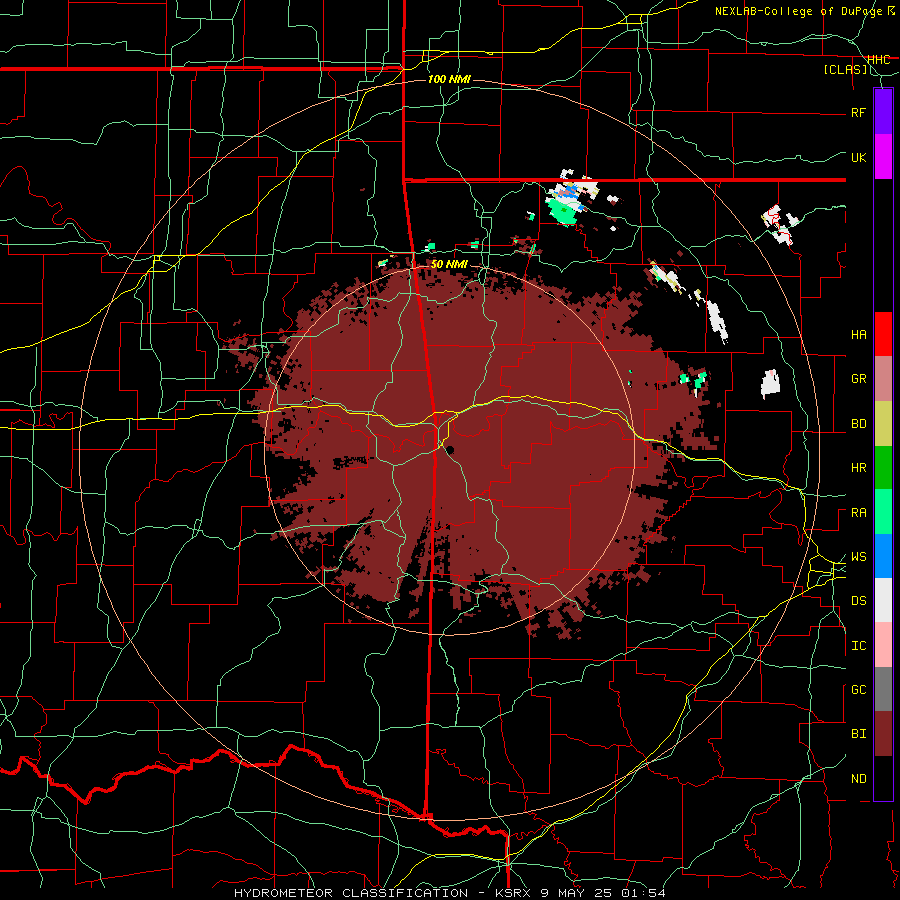Click the isolated white dry snow echo east
Viewport: 900px width, 900px height.
770,384
